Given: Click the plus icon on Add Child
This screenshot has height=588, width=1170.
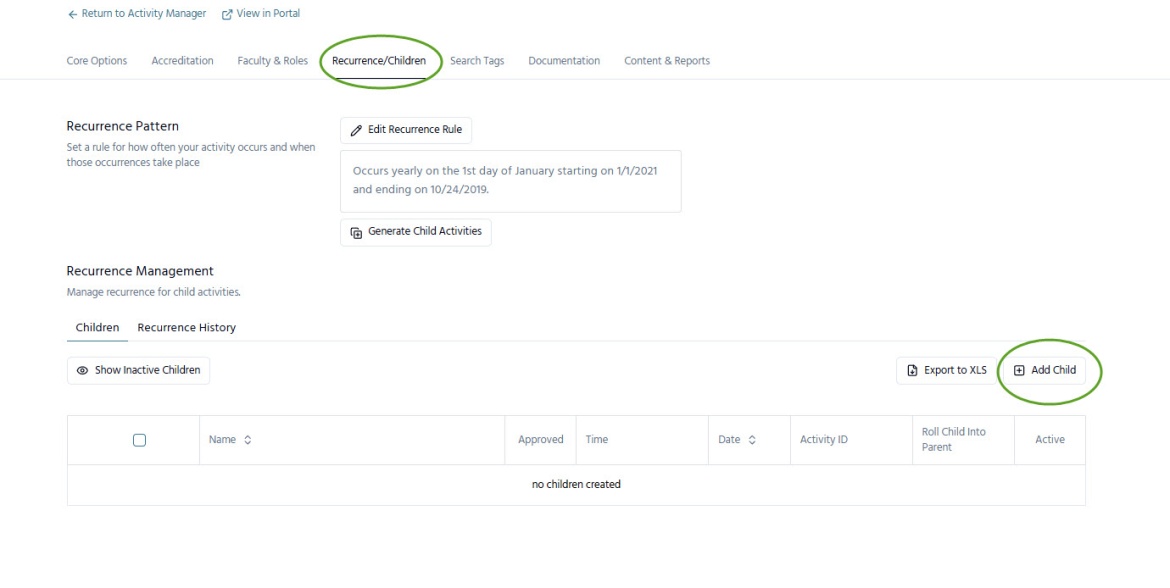Looking at the screenshot, I should 1019,370.
